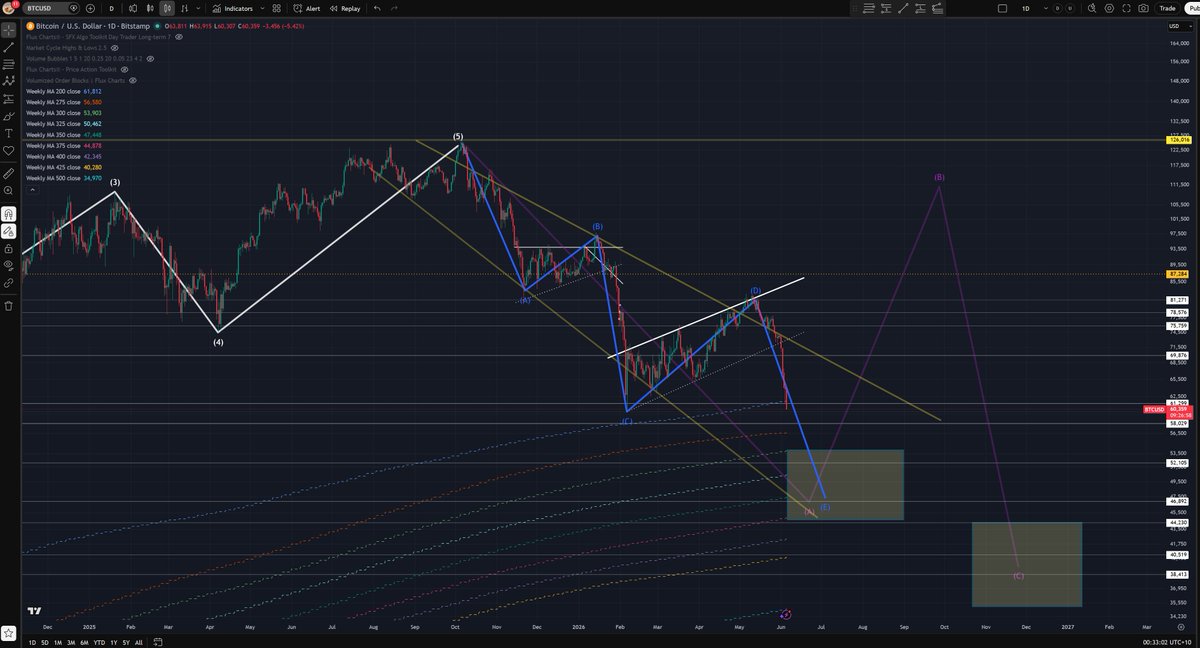Set the time range to 3M
Viewport: 1200px width, 648px height.
[71, 642]
